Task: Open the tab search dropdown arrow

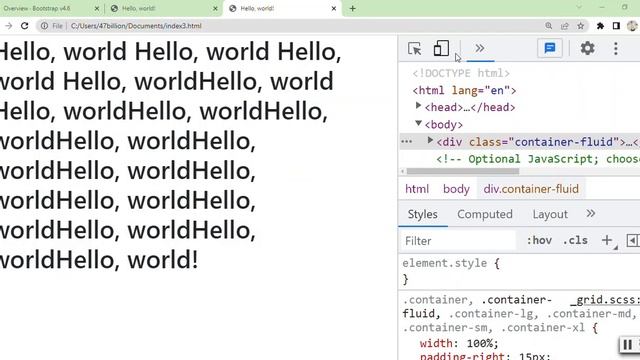Action: tap(579, 7)
